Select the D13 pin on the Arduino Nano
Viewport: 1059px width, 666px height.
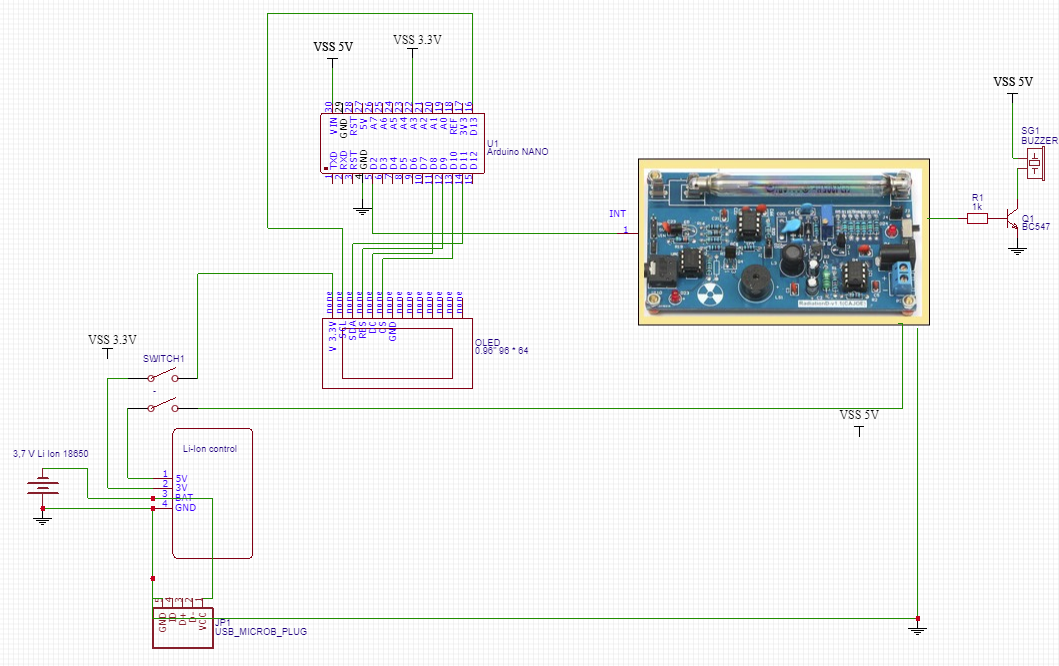[x=473, y=124]
